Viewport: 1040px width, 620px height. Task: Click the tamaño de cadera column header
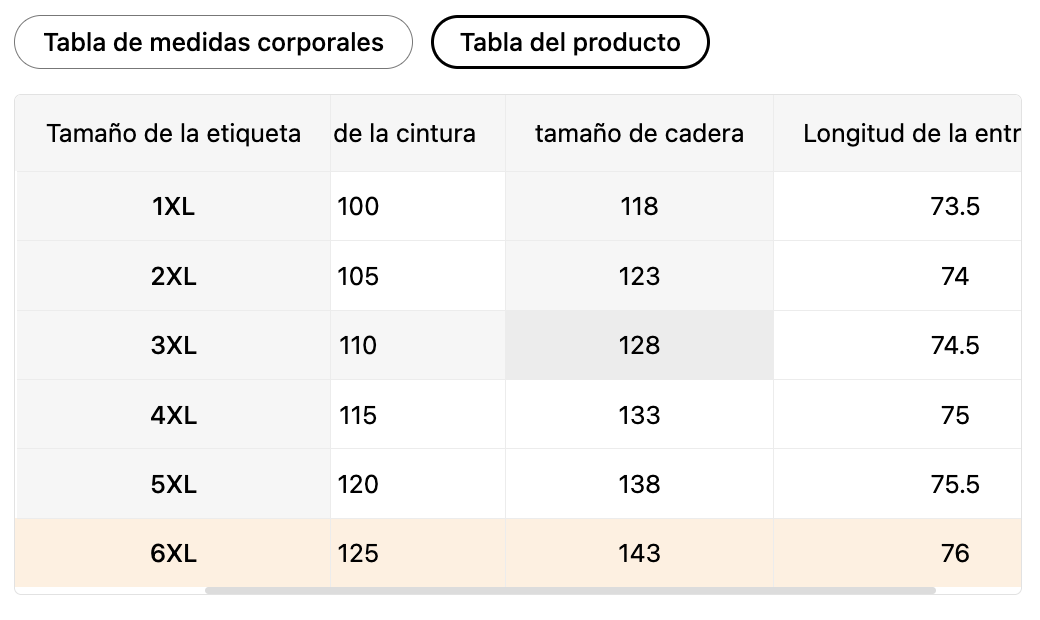coord(639,134)
